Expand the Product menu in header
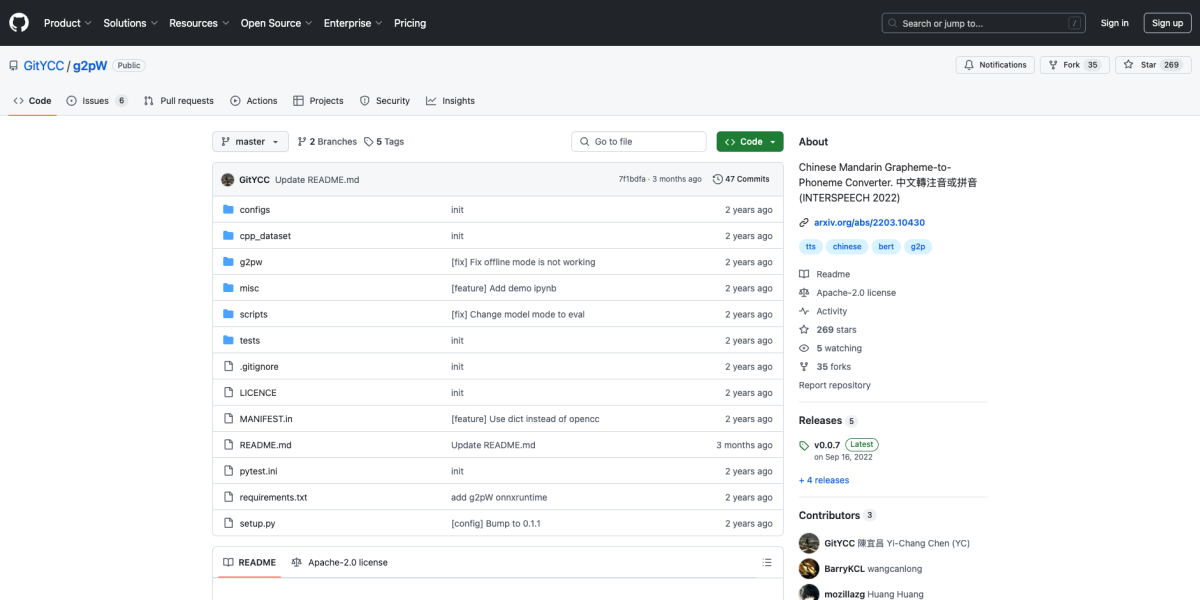This screenshot has height=600, width=1200. pos(67,23)
